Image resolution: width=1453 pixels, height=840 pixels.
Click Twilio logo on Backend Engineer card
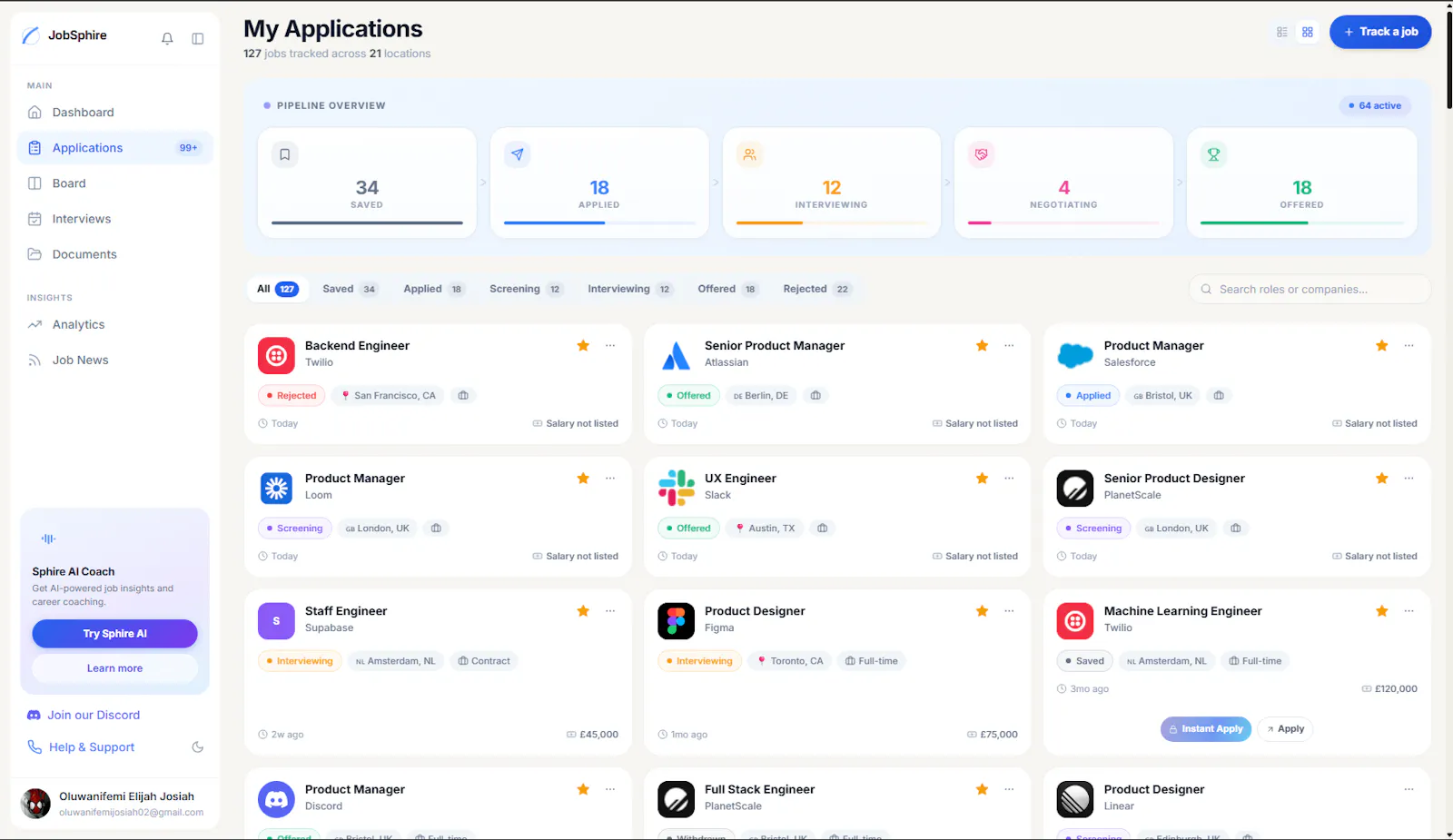276,356
